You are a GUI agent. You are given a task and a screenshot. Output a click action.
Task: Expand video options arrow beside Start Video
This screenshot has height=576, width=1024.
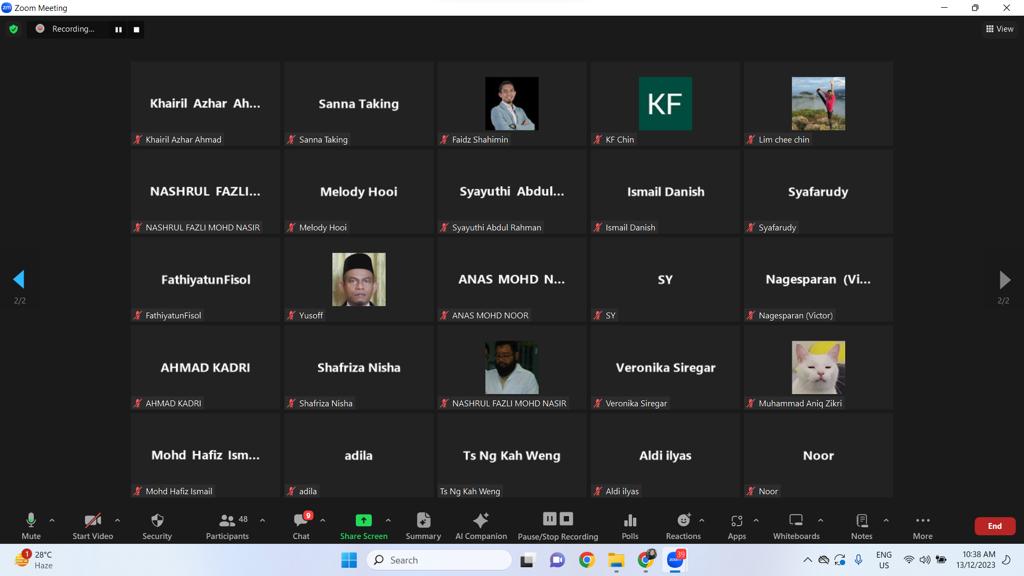pyautogui.click(x=117, y=520)
